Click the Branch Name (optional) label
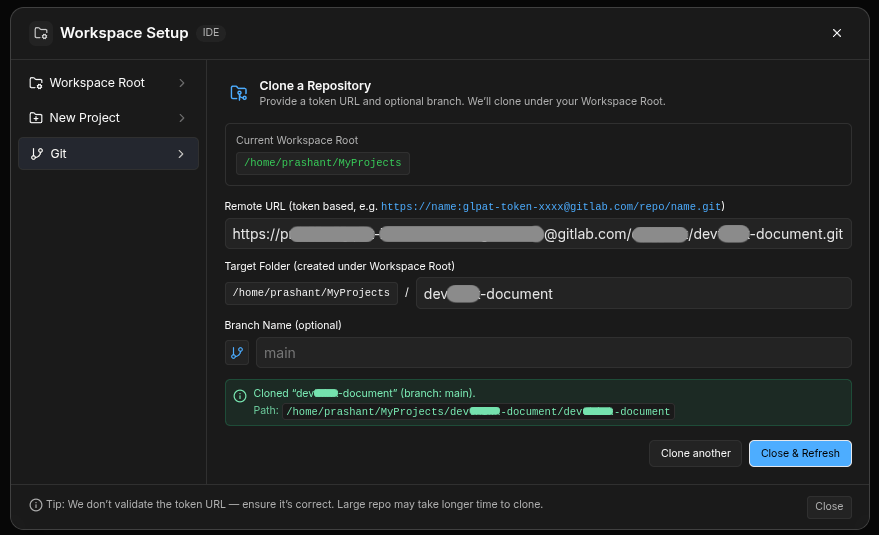This screenshot has width=879, height=535. pyautogui.click(x=283, y=325)
